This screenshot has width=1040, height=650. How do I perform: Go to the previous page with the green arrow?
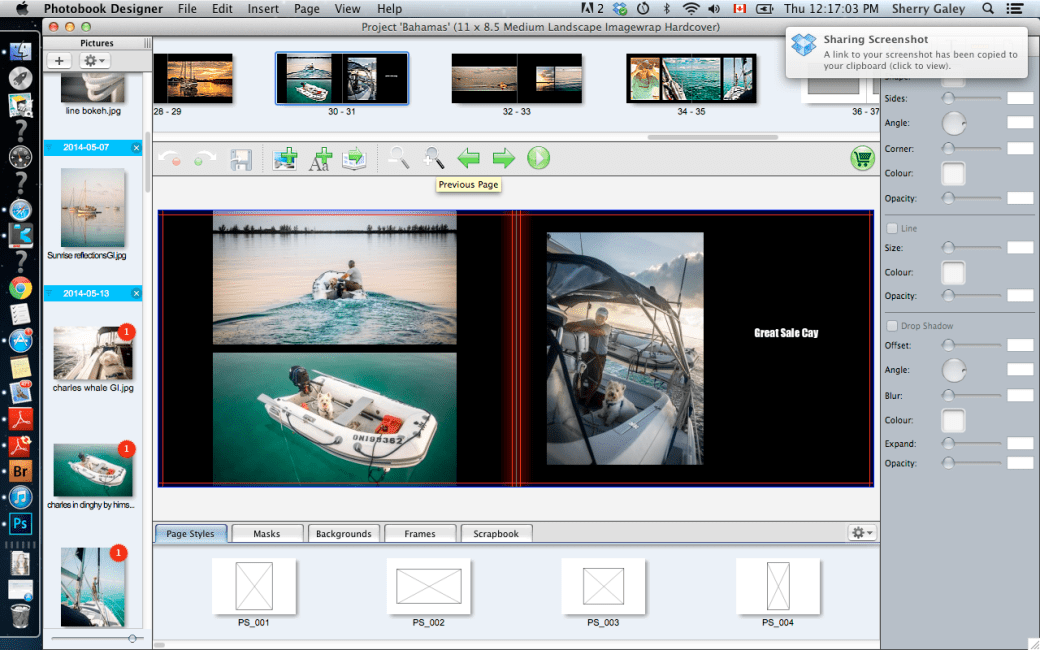[469, 158]
